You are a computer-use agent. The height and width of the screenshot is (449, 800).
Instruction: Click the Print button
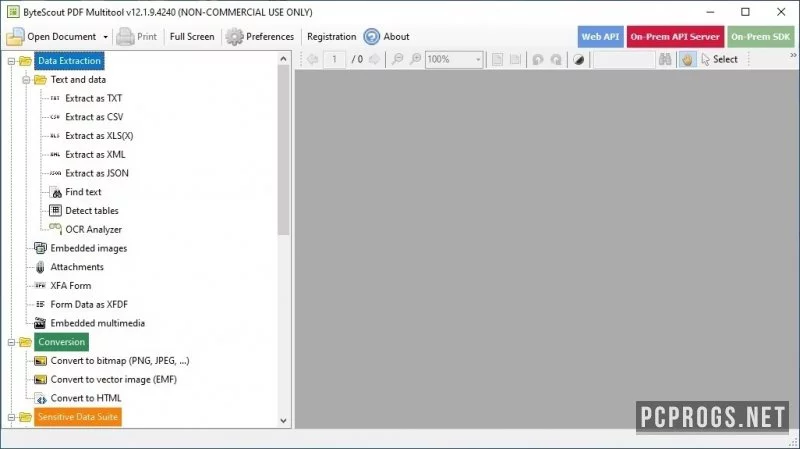(x=137, y=37)
